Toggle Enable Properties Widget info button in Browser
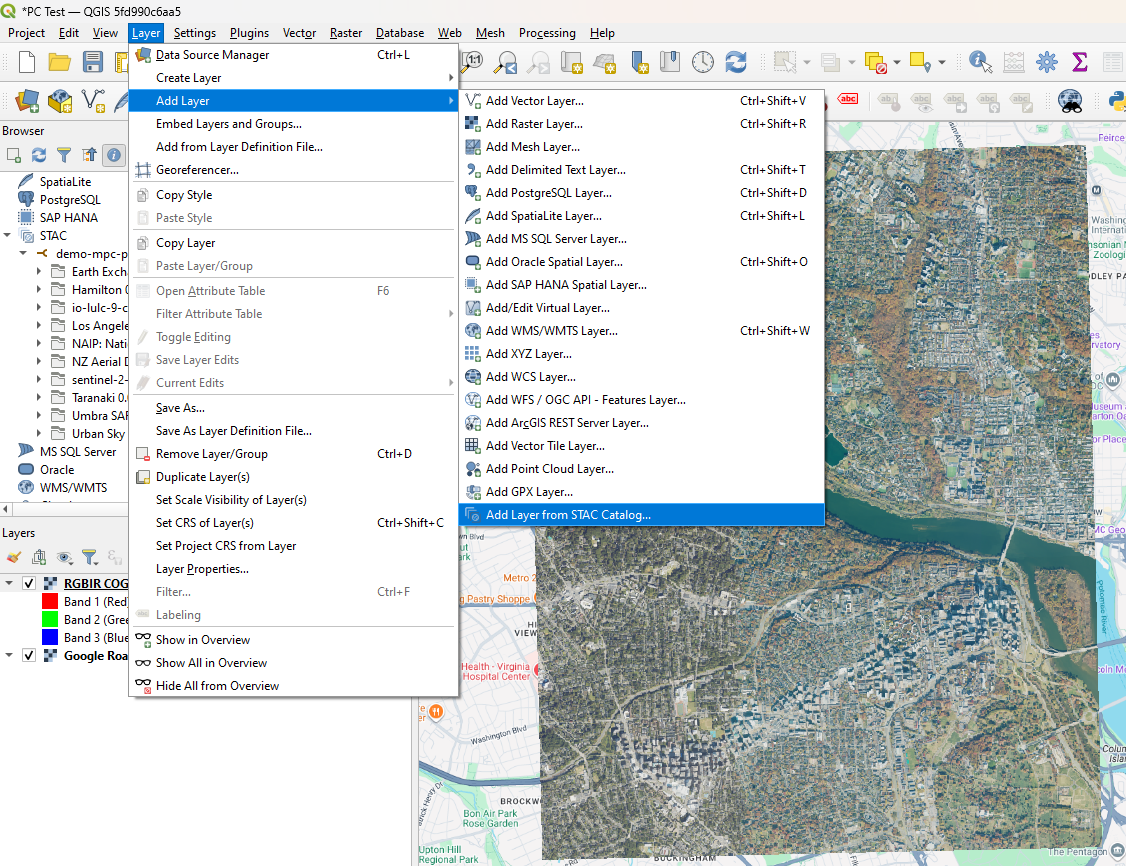 pyautogui.click(x=114, y=155)
